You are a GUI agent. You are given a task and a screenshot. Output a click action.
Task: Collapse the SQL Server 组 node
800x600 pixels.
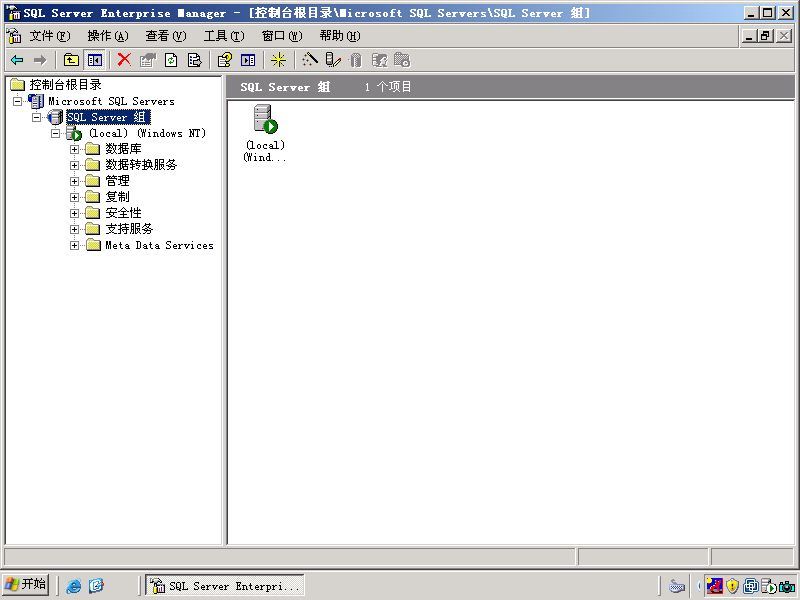click(36, 117)
